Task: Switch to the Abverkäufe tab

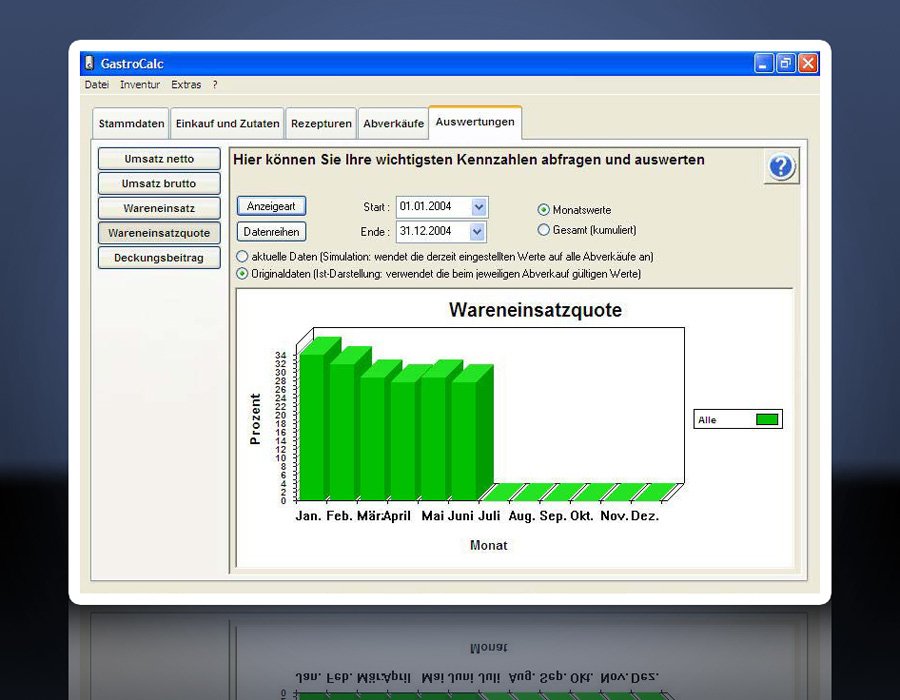Action: point(393,123)
